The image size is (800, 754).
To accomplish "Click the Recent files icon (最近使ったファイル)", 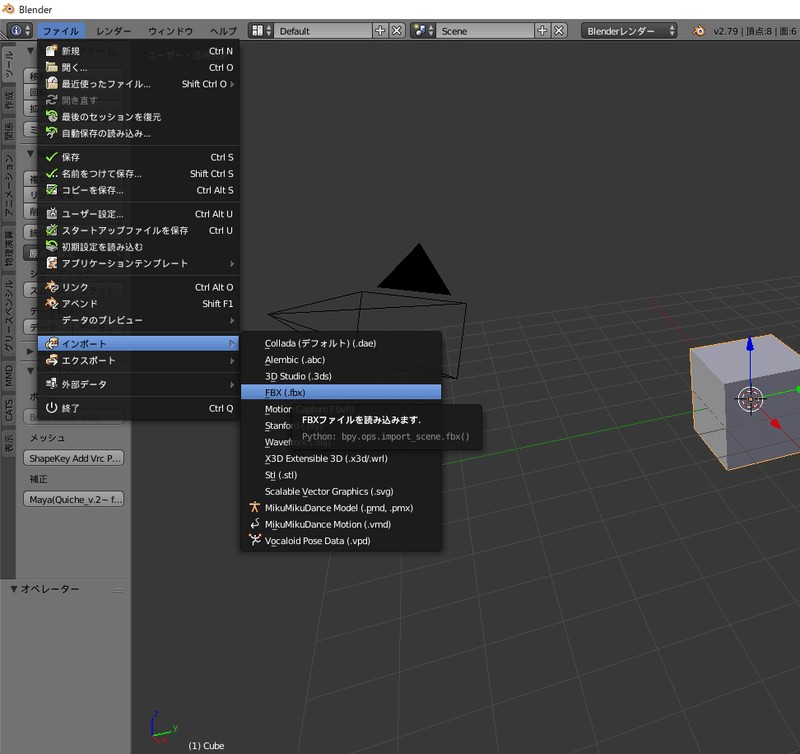I will pos(51,83).
